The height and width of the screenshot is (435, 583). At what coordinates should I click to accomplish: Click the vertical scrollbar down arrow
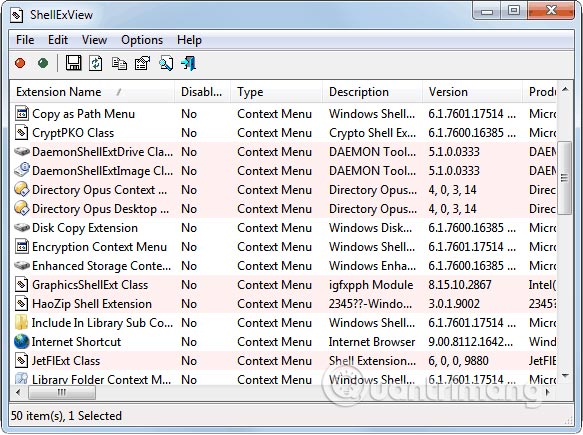565,376
